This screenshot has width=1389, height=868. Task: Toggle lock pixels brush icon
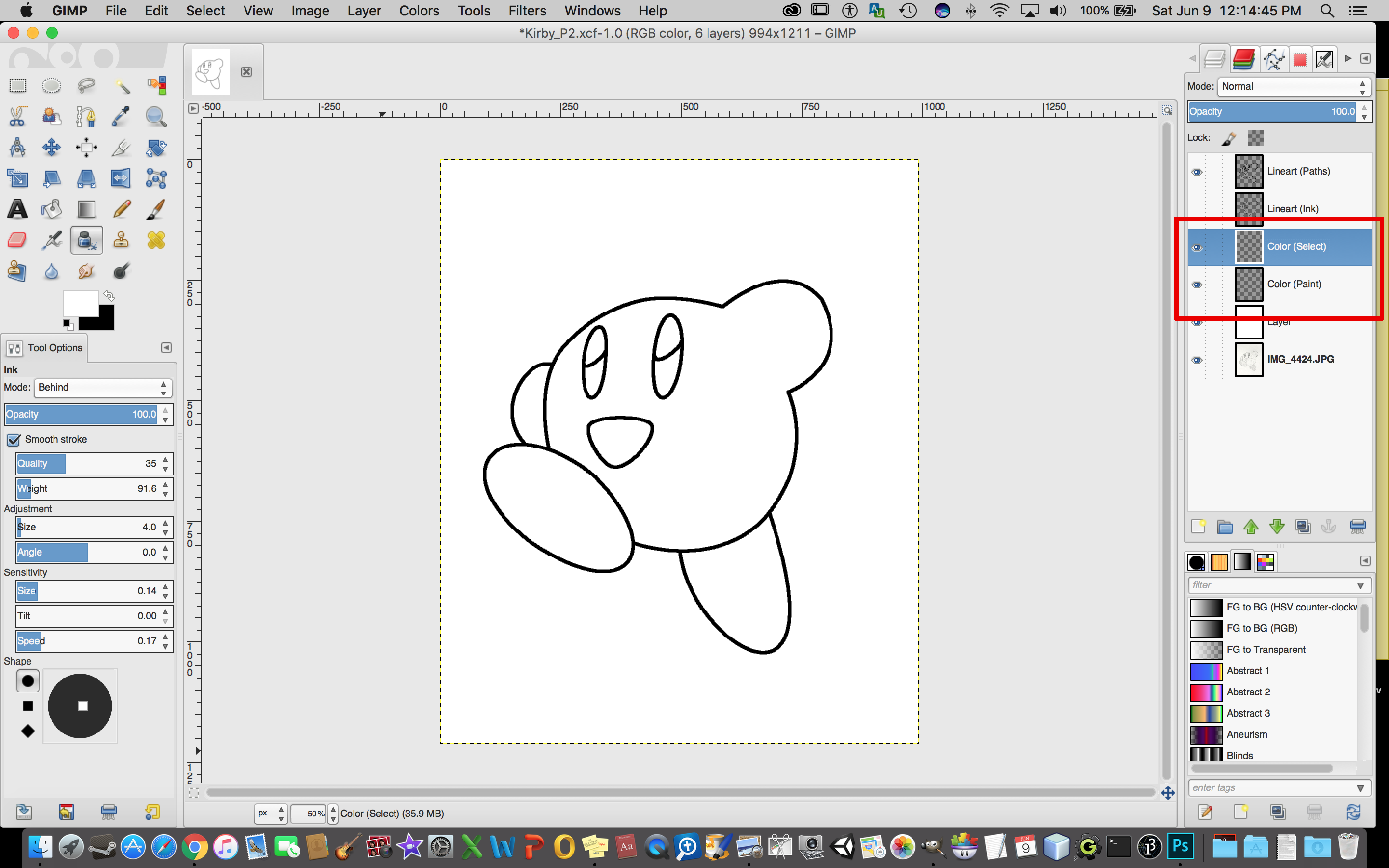point(1228,138)
